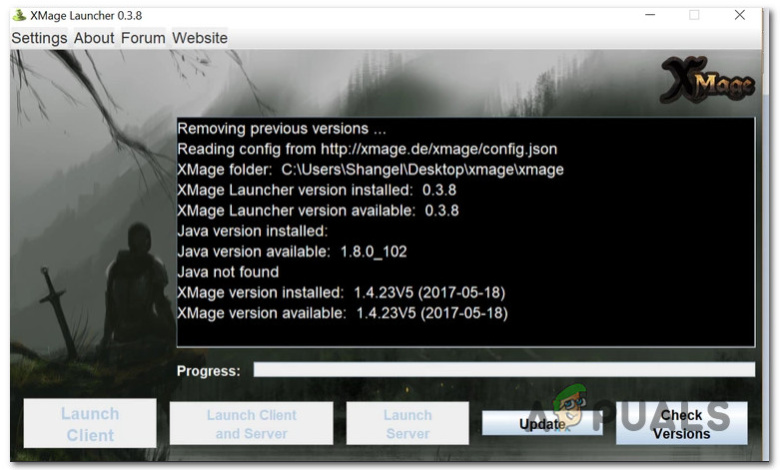Open the Forum menu item
780x470 pixels.
pyautogui.click(x=143, y=38)
